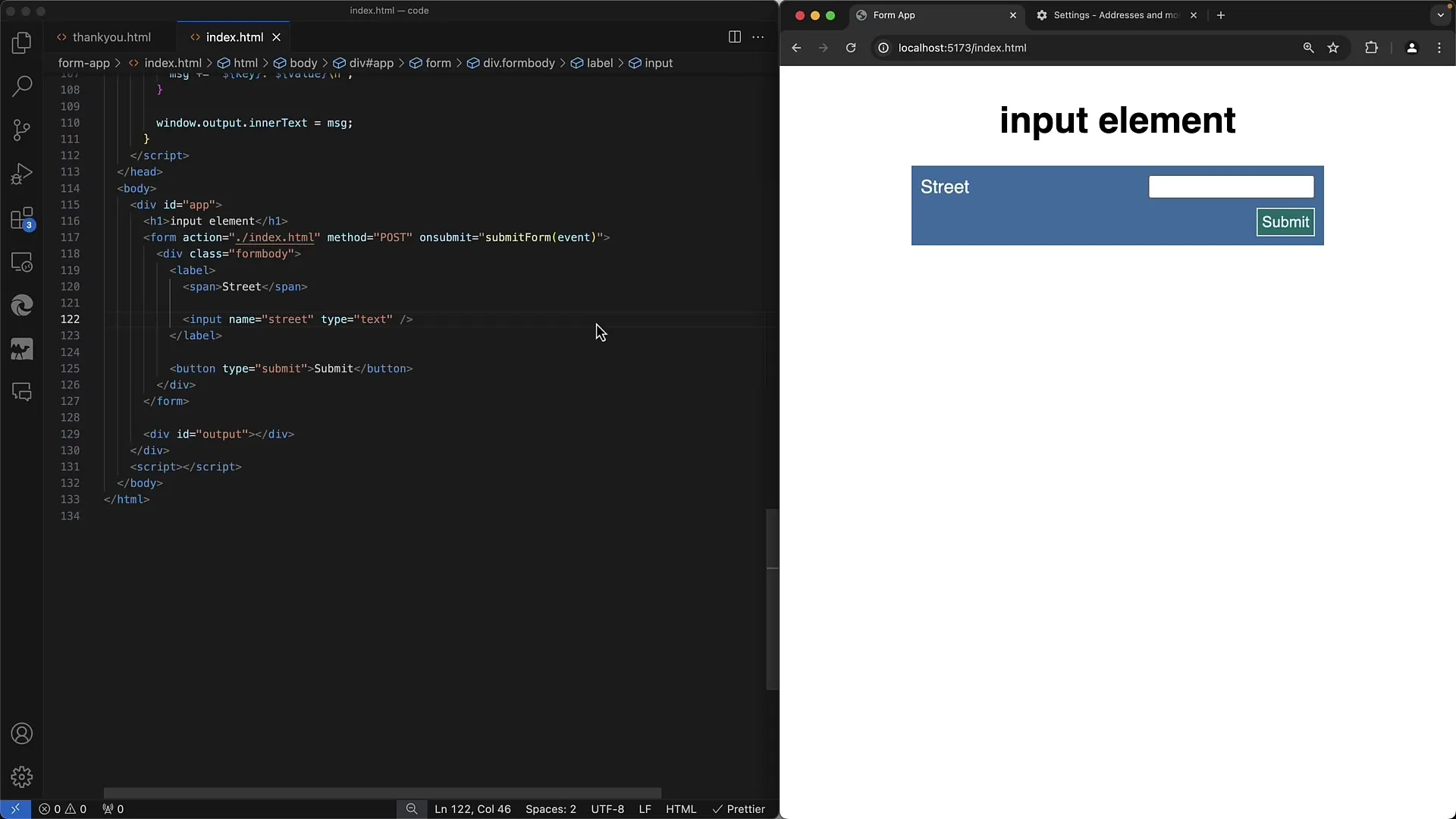Click the Remote Explorer icon

coord(22,262)
